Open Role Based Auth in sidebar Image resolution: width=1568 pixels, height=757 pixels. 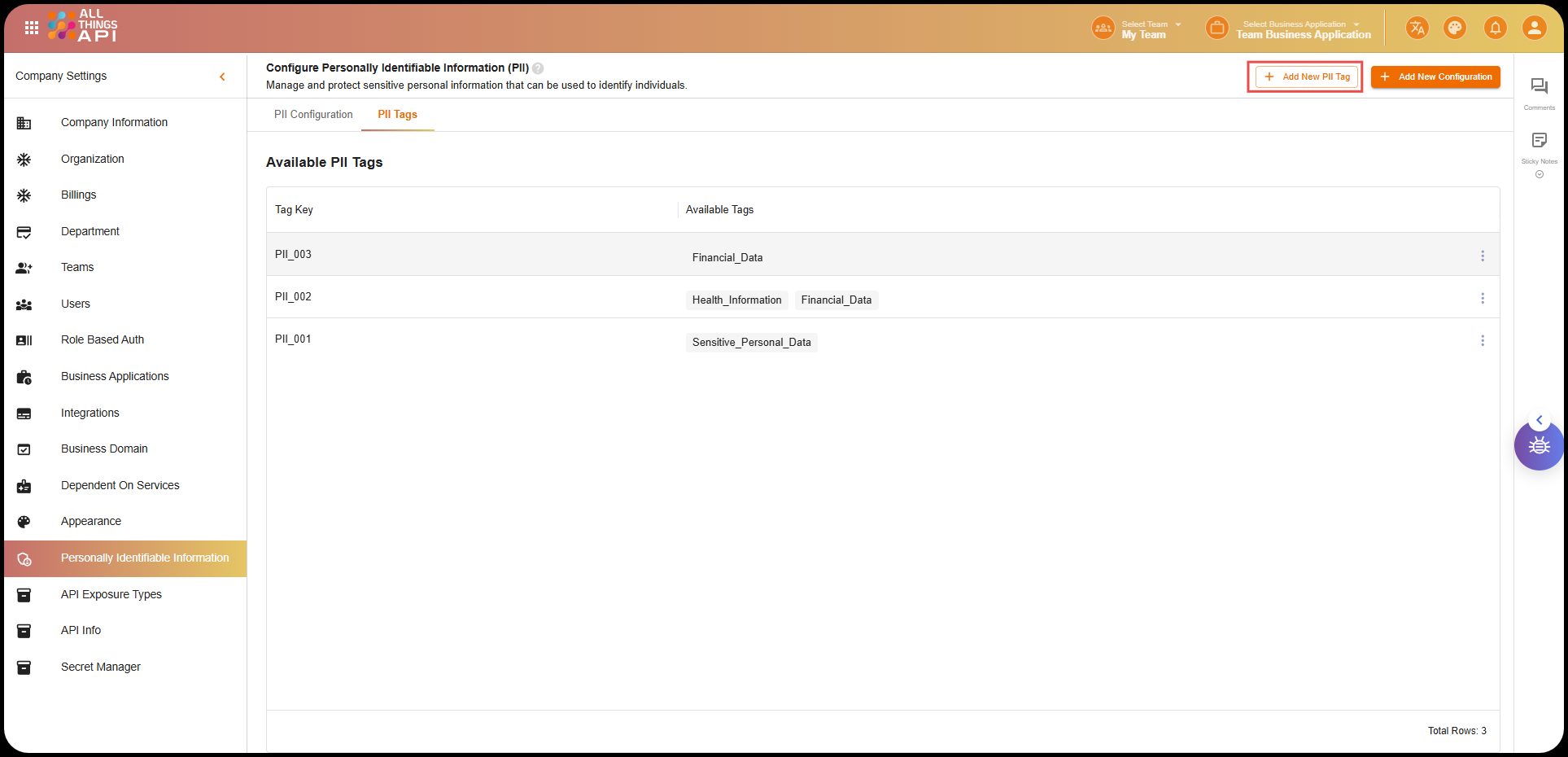coord(103,339)
